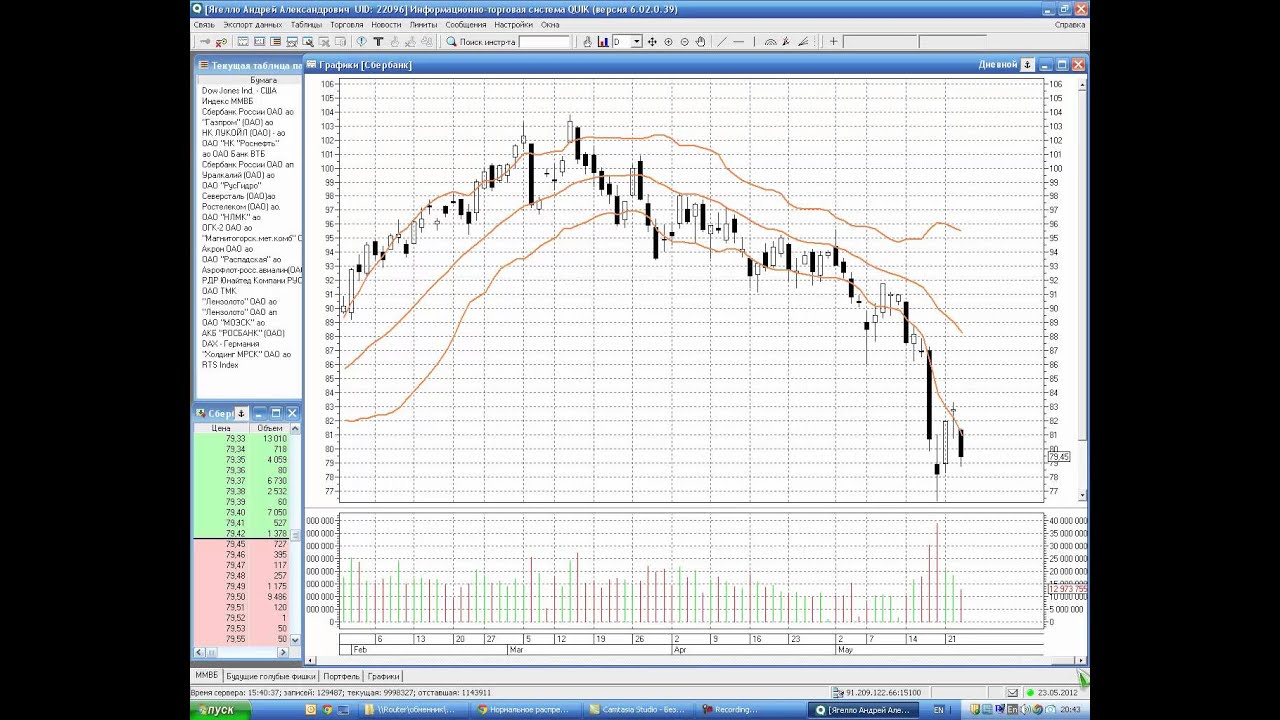Click the bold T text tool icon
Viewport: 1280px width, 720px height.
point(379,42)
